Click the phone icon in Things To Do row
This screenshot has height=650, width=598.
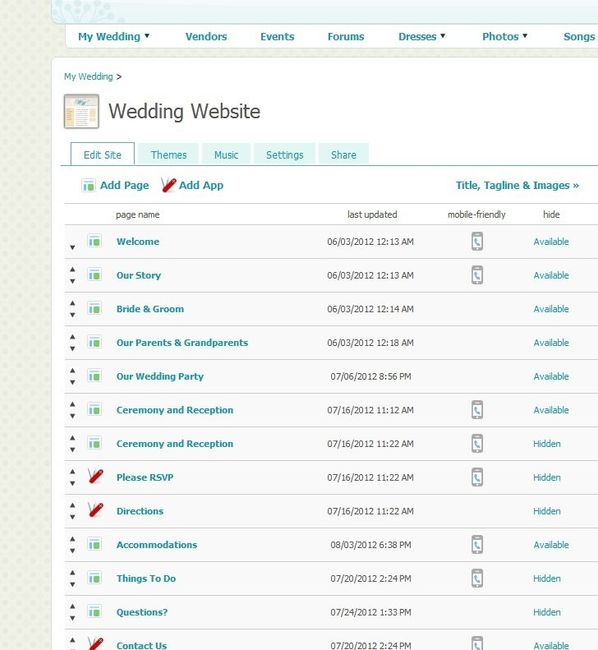click(x=477, y=578)
